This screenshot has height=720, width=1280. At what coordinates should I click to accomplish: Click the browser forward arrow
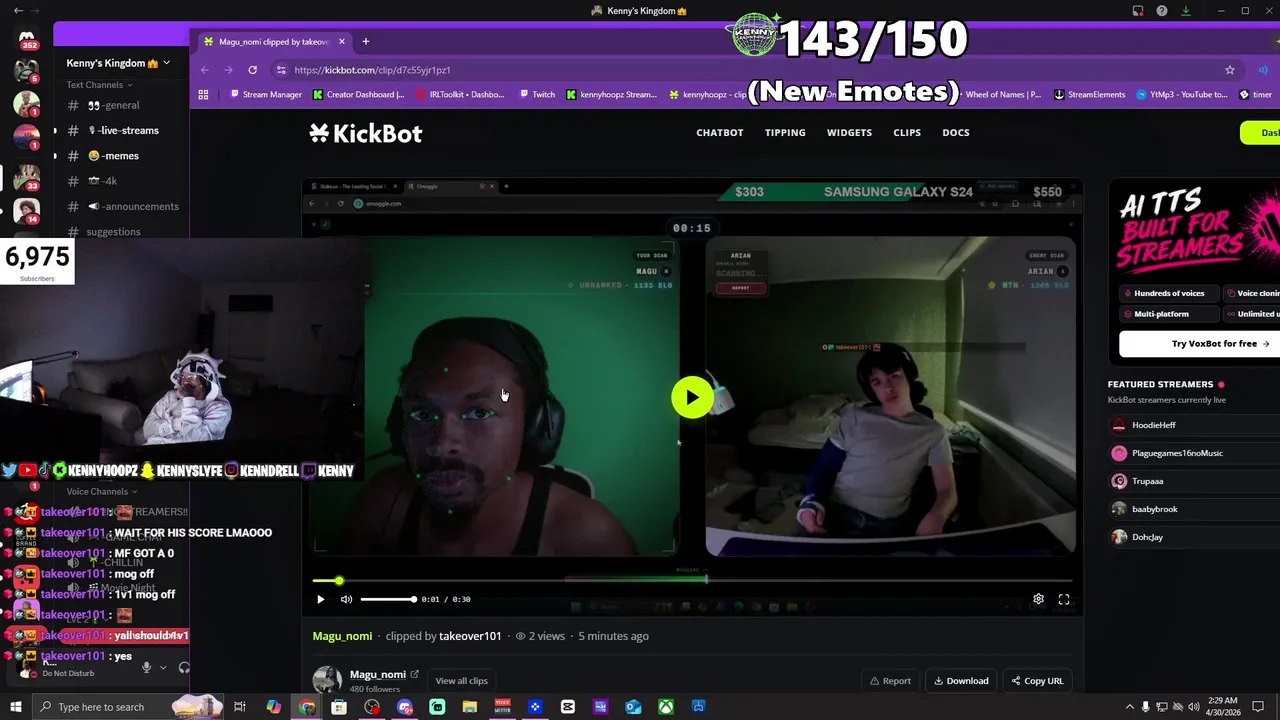(228, 70)
